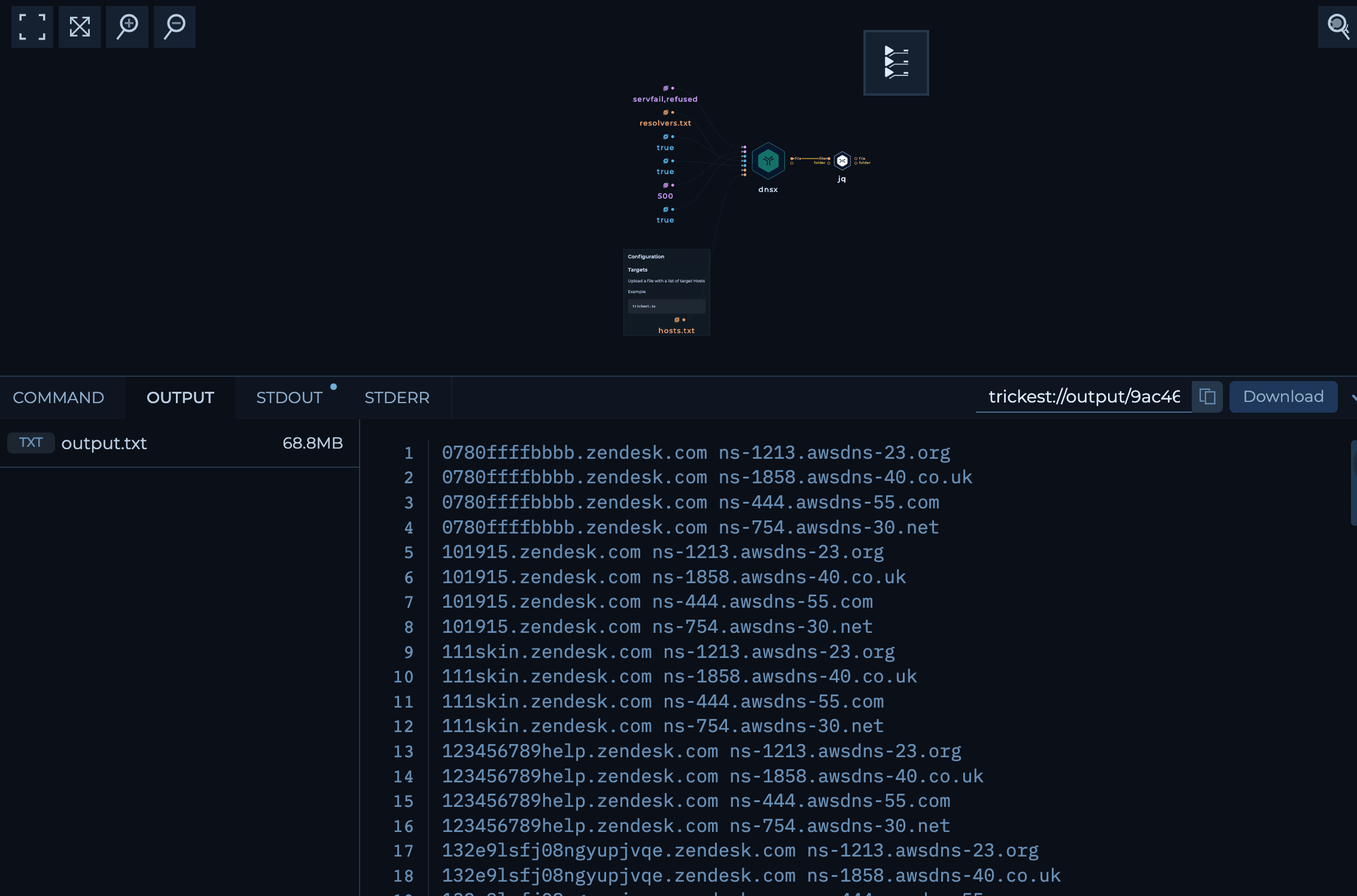The image size is (1357, 896).
Task: Click line 13 starting with 123456789help.zendesk.com
Action: (702, 751)
